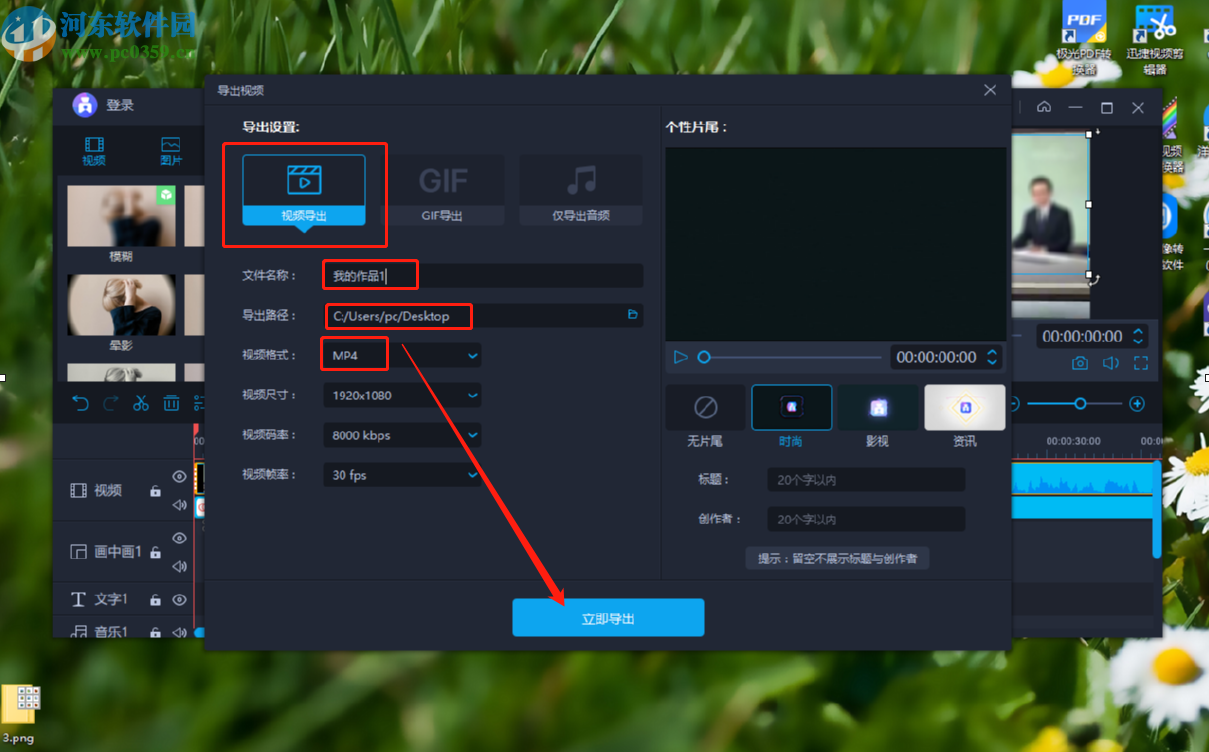Screen dimensions: 1209x752
Task: Toggle visibility eye on 画中画1 track
Action: tap(180, 538)
